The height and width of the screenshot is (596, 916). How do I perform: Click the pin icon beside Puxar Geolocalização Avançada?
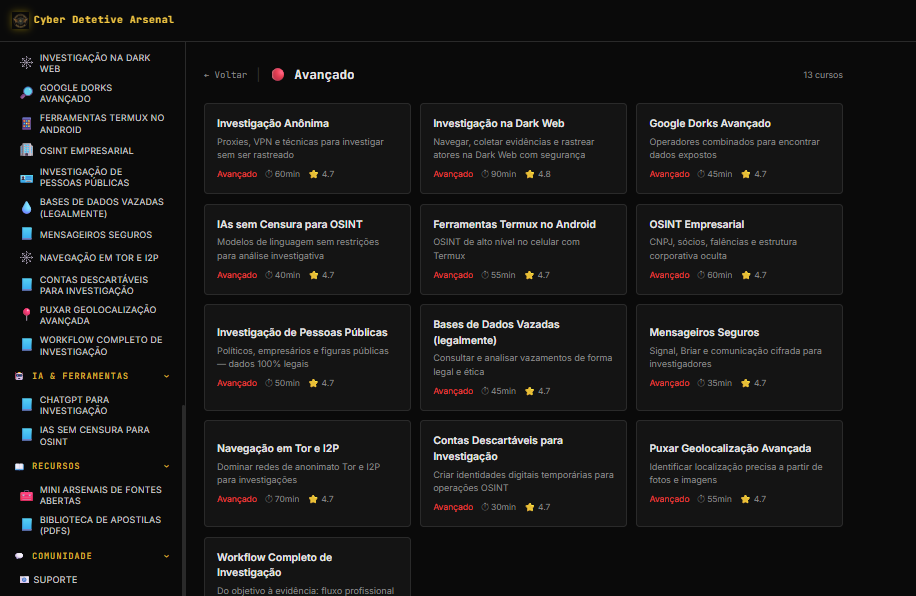coord(26,315)
